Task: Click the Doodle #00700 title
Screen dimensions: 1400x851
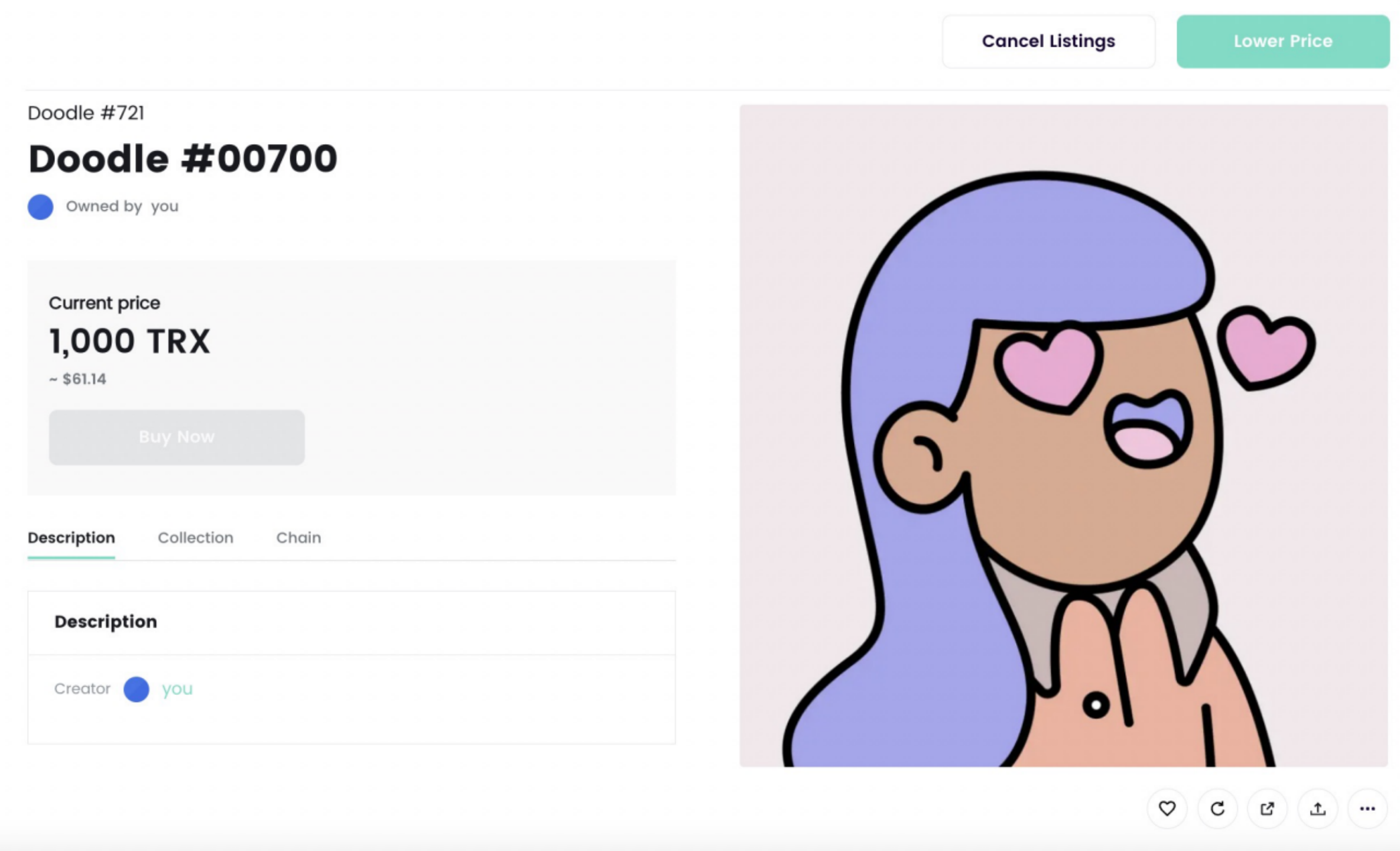Action: click(x=183, y=159)
